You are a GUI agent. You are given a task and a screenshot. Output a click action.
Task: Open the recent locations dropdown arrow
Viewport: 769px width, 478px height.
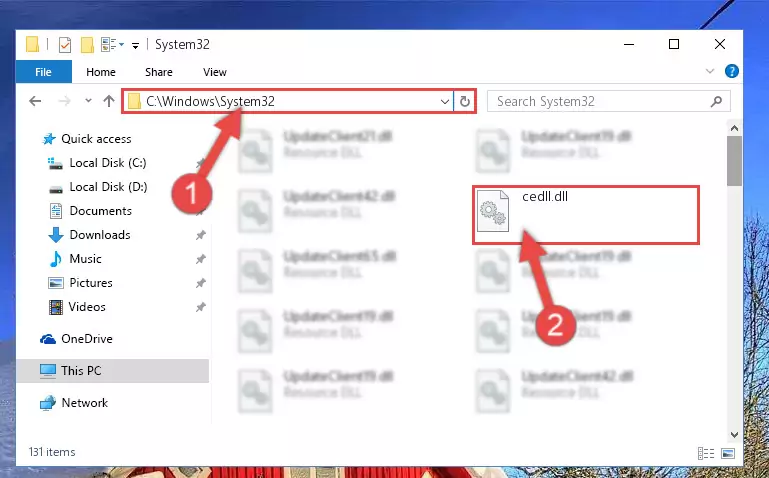(x=88, y=101)
